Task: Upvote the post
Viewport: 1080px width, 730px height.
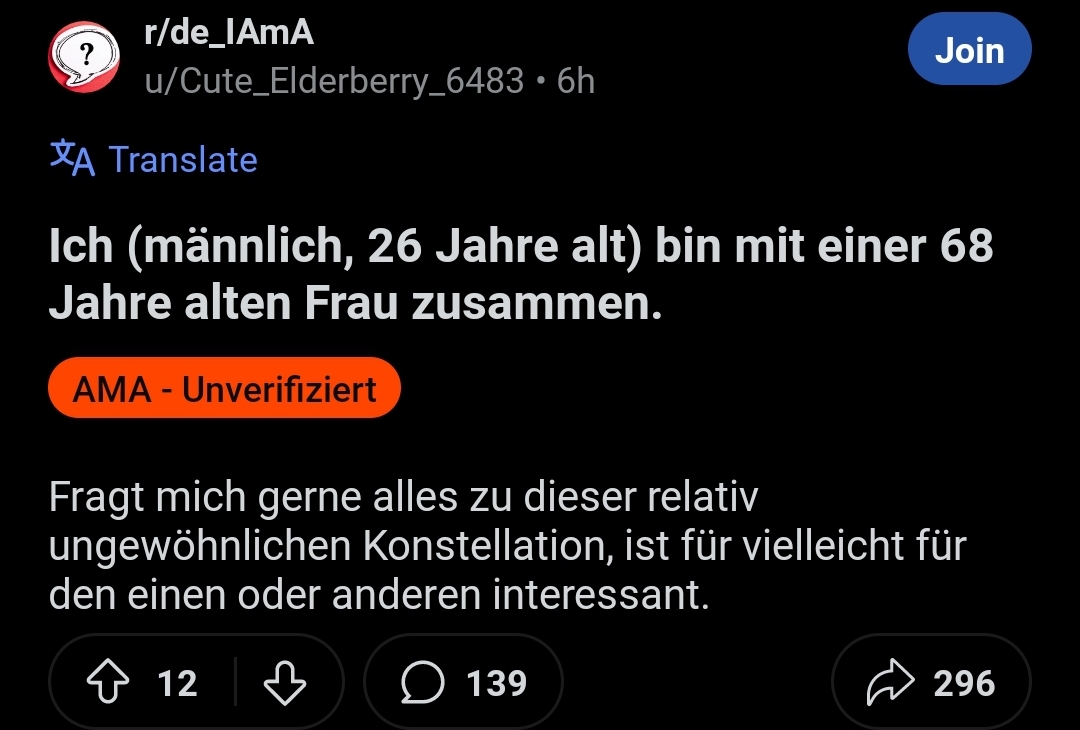Action: click(106, 683)
